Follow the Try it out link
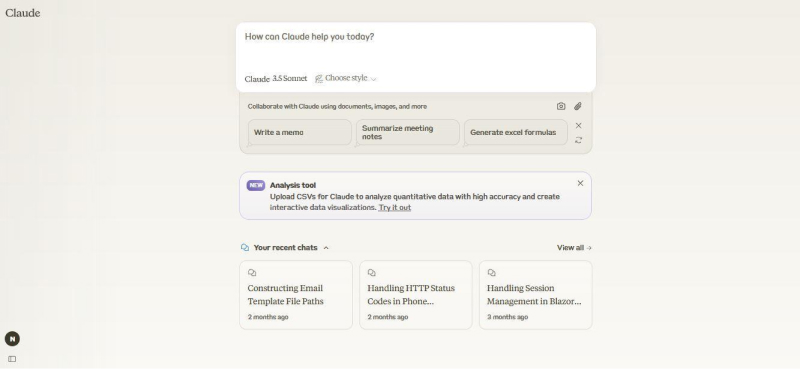800x369 pixels. [x=394, y=207]
